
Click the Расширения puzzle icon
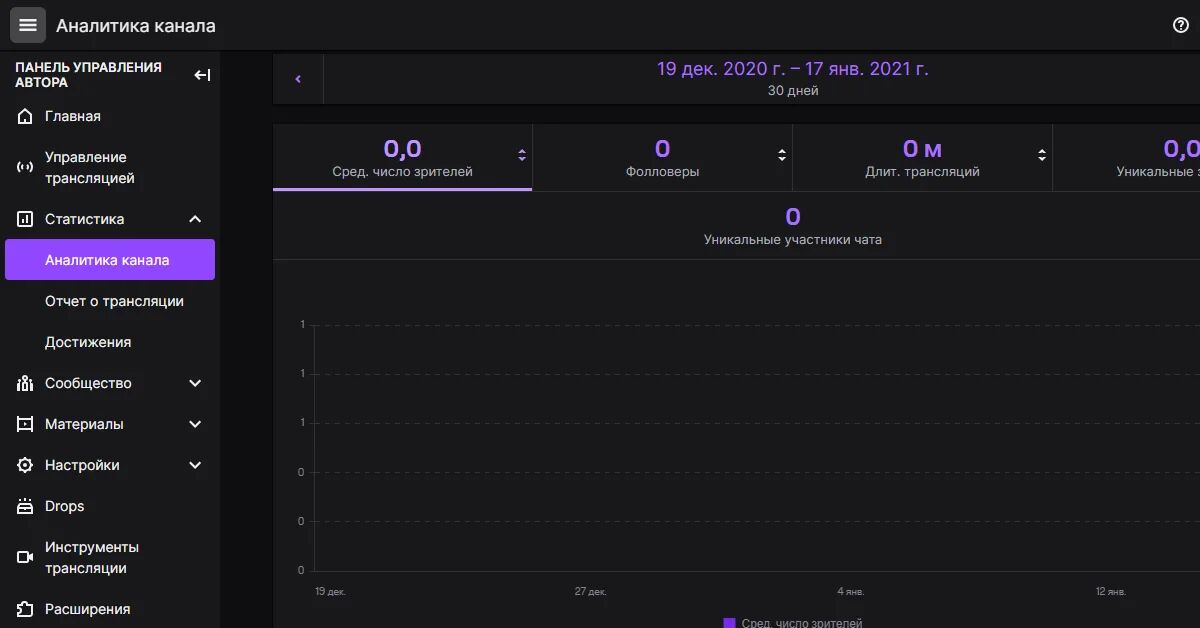pos(25,609)
